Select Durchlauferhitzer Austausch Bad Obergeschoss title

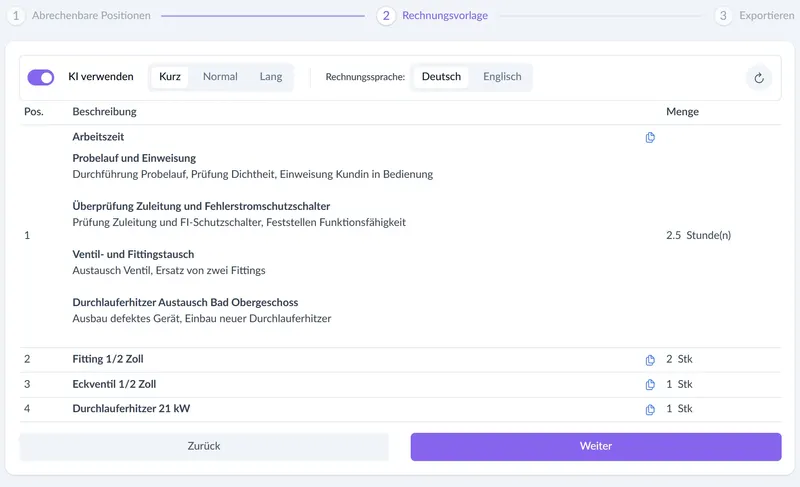185,302
